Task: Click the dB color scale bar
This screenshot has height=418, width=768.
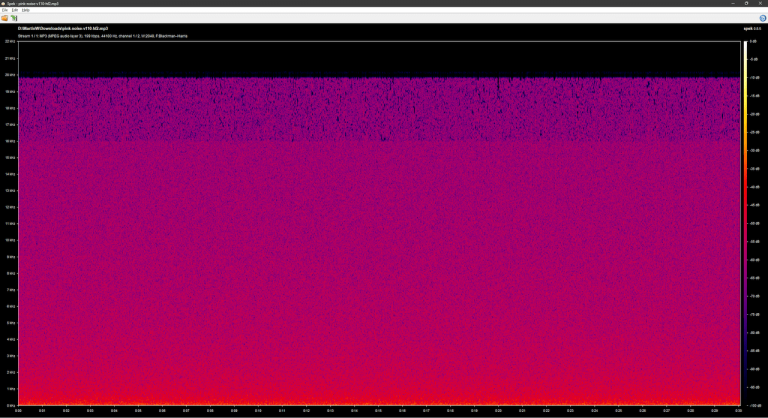Action: coord(743,220)
